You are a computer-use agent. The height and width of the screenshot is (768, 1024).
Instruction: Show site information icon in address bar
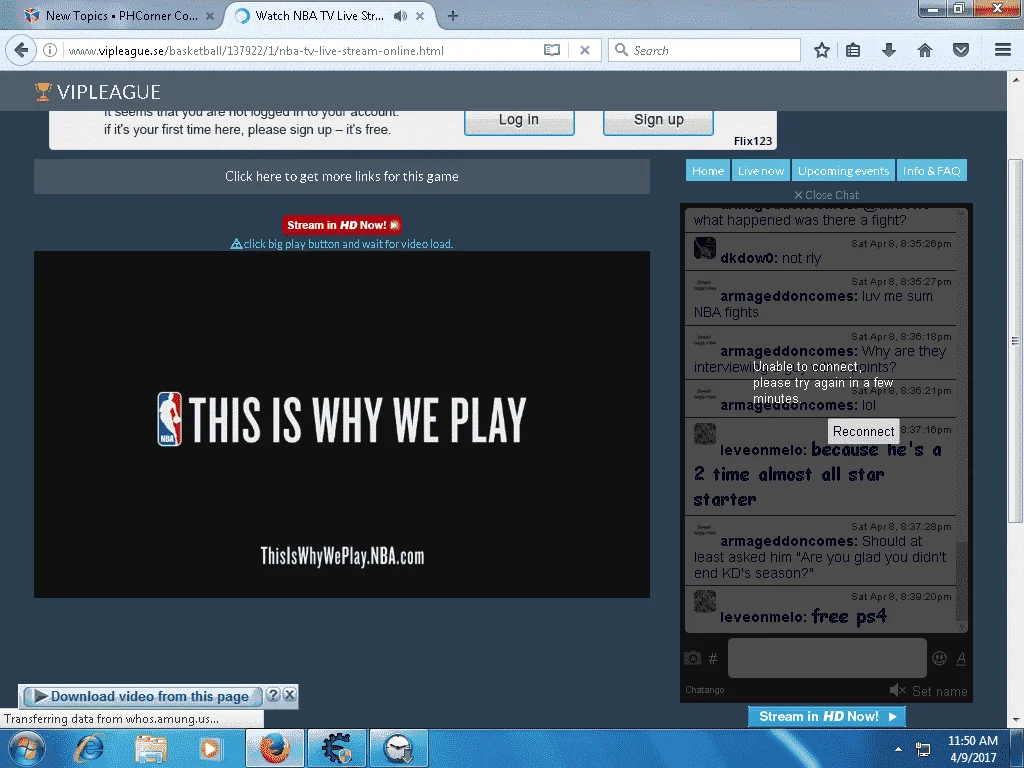pyautogui.click(x=50, y=50)
